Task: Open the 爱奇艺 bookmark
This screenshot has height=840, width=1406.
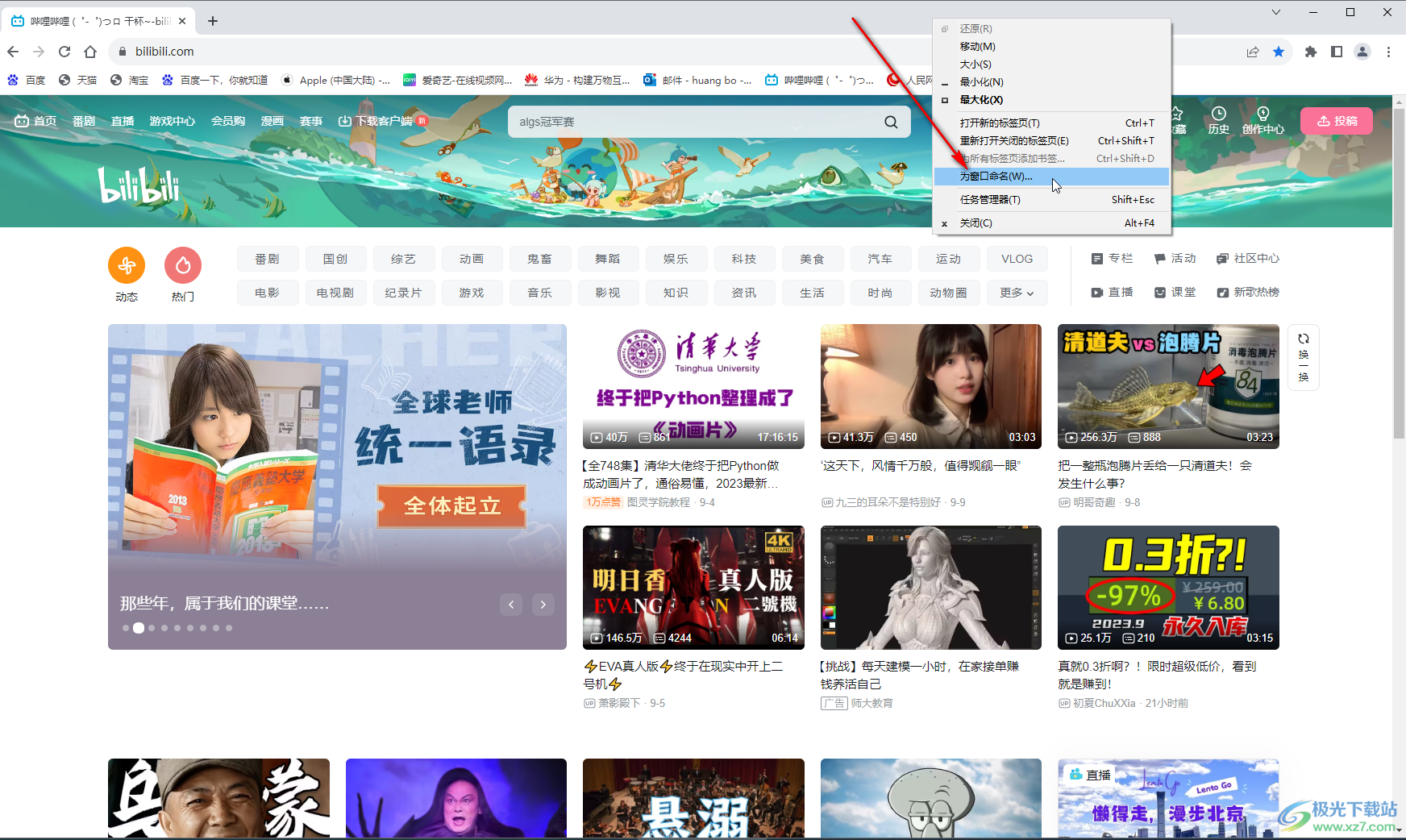Action: [x=458, y=80]
